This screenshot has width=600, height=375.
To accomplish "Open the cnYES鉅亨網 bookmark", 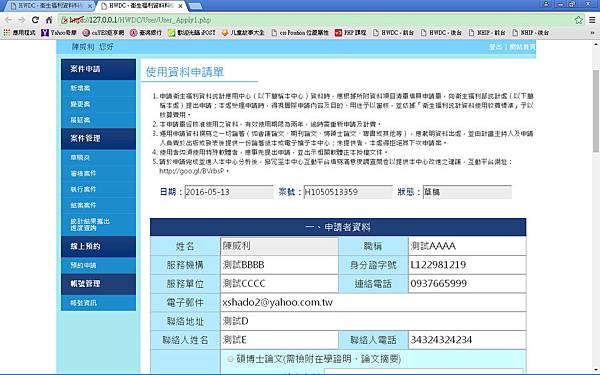I will [x=103, y=33].
